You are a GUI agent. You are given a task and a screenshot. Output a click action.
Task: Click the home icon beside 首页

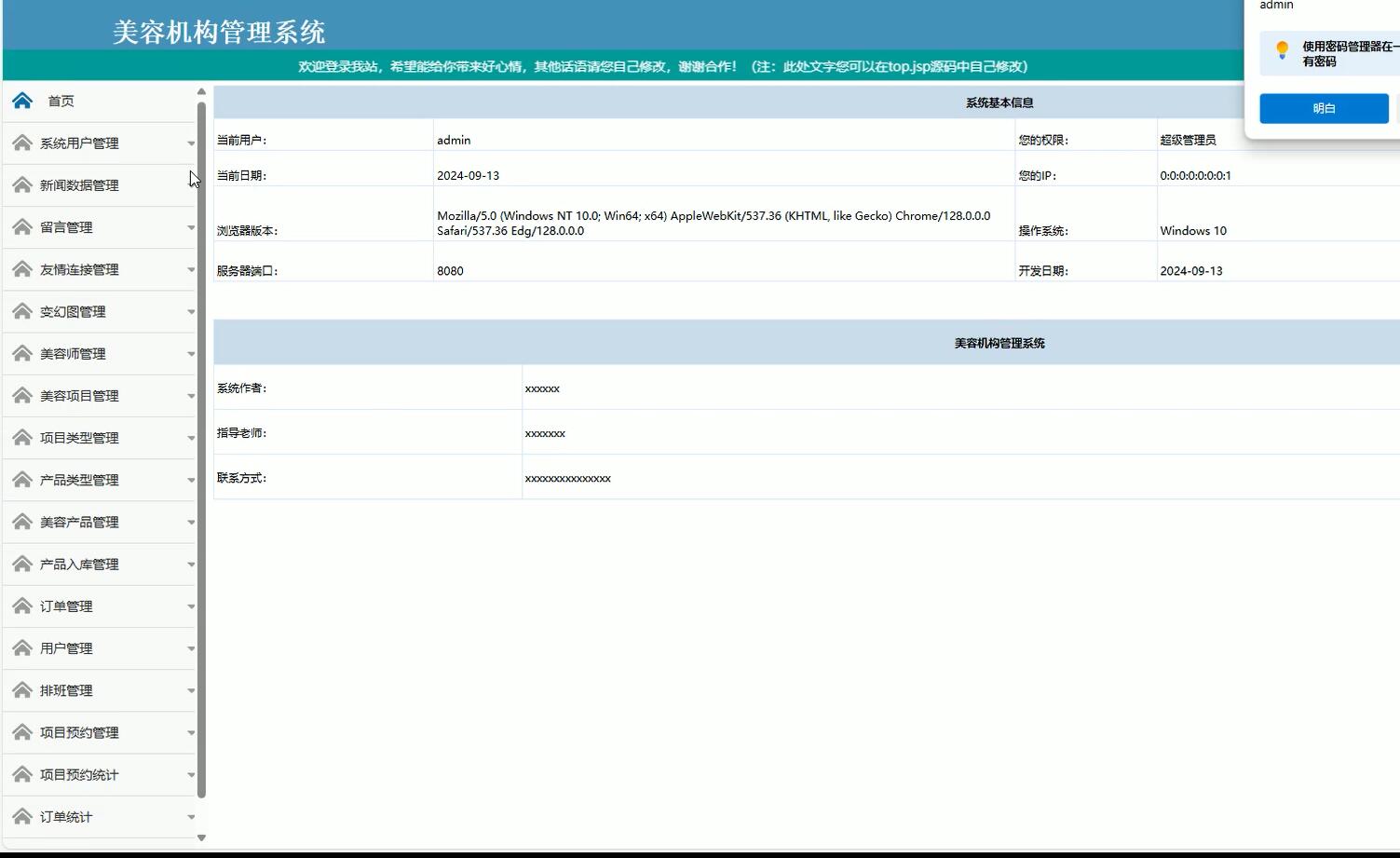[21, 100]
